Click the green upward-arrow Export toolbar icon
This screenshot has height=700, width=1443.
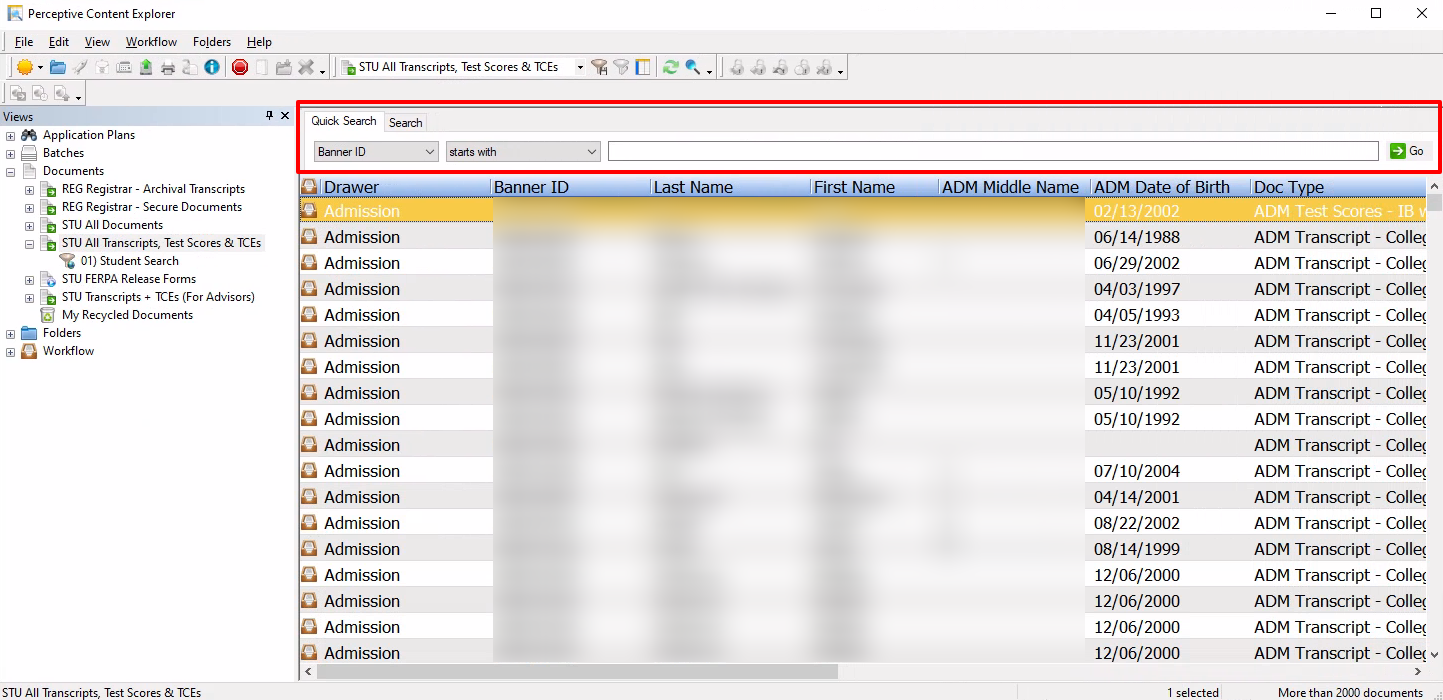coord(146,67)
